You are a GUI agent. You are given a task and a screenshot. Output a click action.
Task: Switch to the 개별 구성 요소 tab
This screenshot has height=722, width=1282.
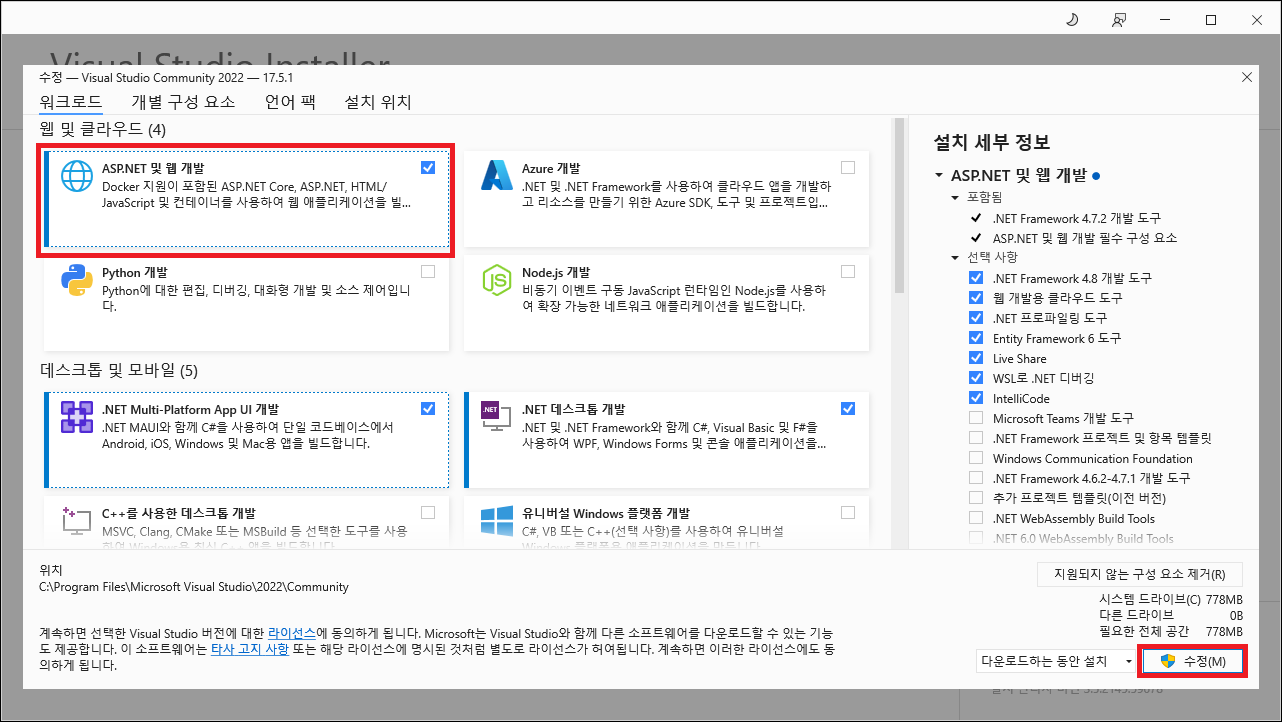(x=183, y=102)
